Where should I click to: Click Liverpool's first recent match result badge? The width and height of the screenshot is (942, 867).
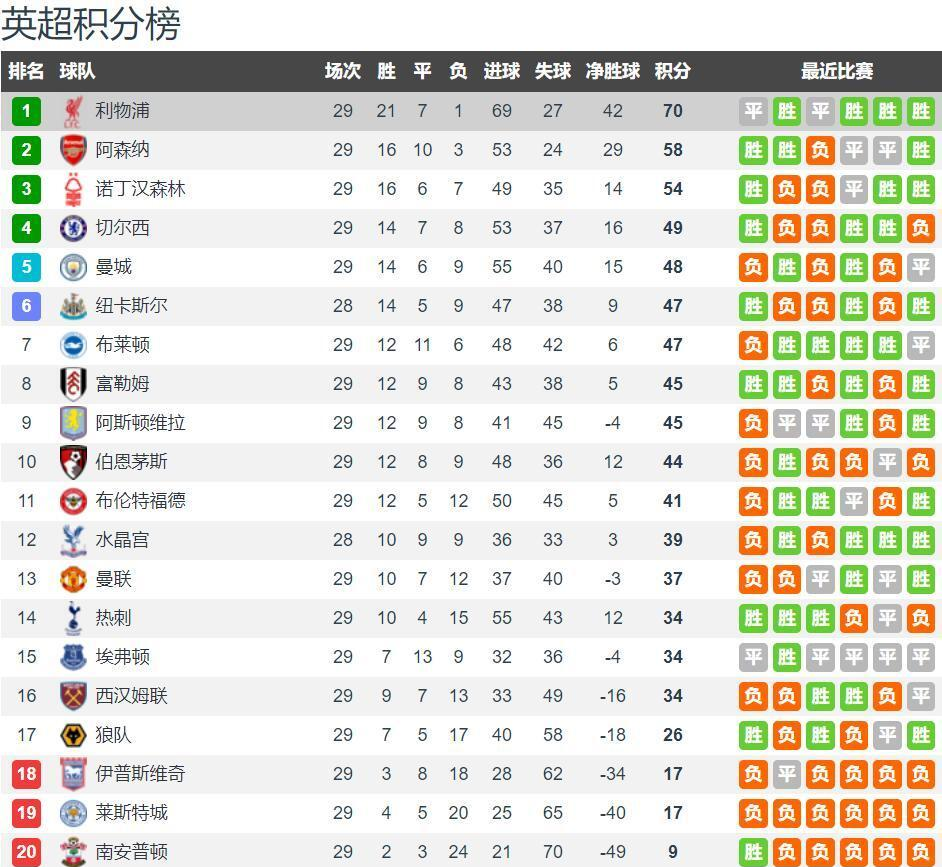(x=753, y=111)
